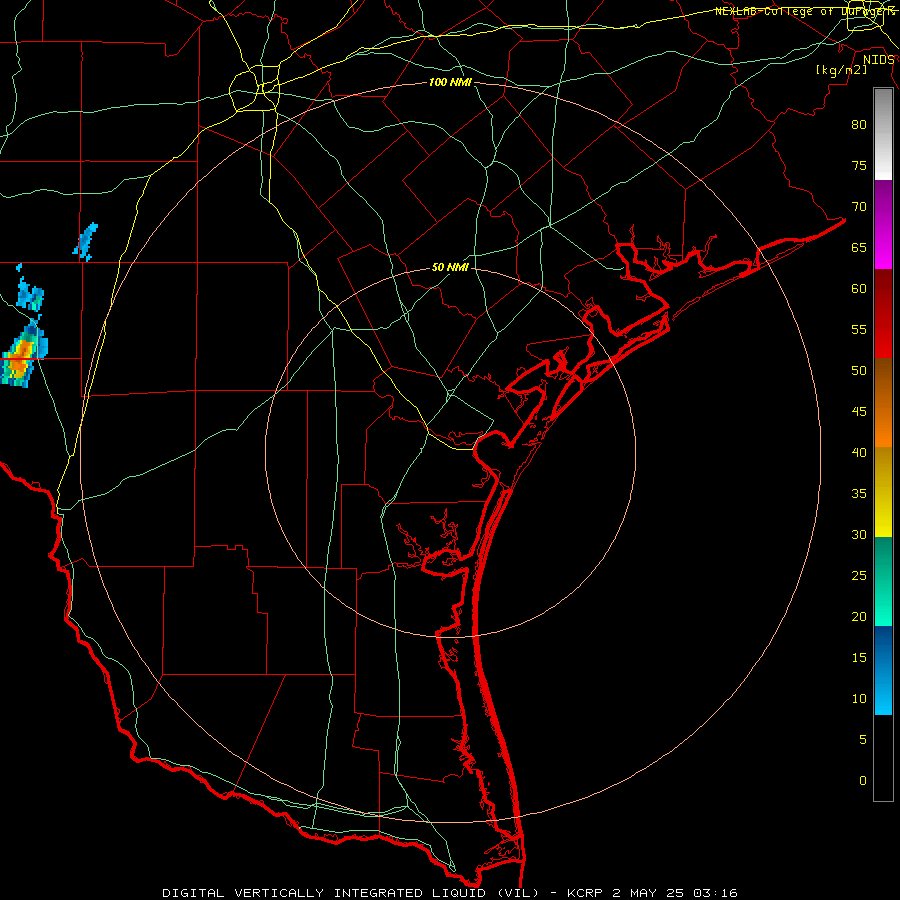Click the 25 value on color scale
Screen dimensions: 900x900
859,576
